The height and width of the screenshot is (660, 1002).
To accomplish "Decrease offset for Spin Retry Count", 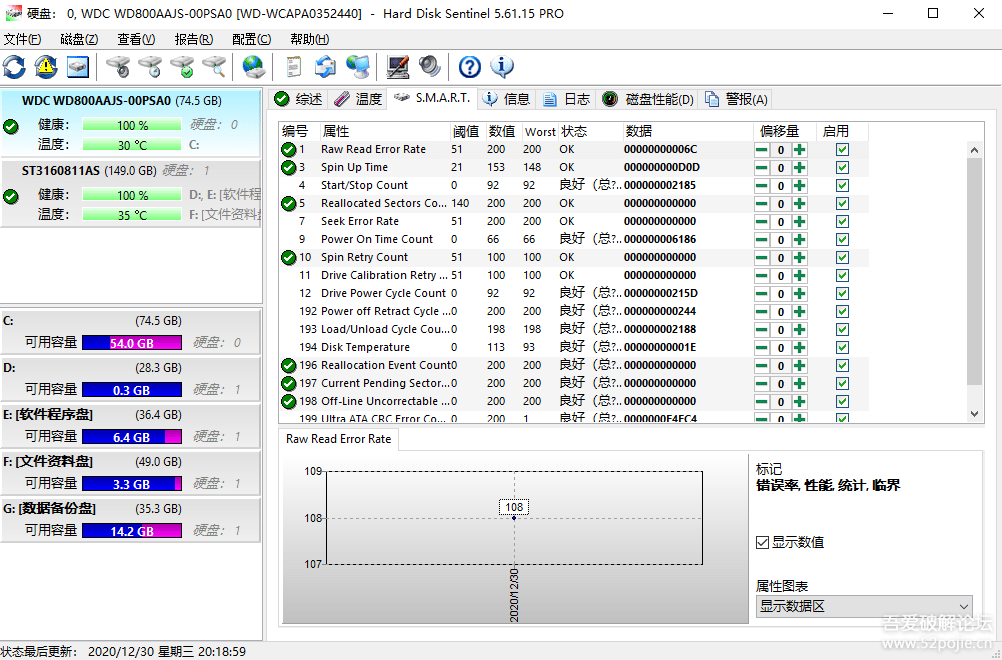I will pyautogui.click(x=762, y=258).
